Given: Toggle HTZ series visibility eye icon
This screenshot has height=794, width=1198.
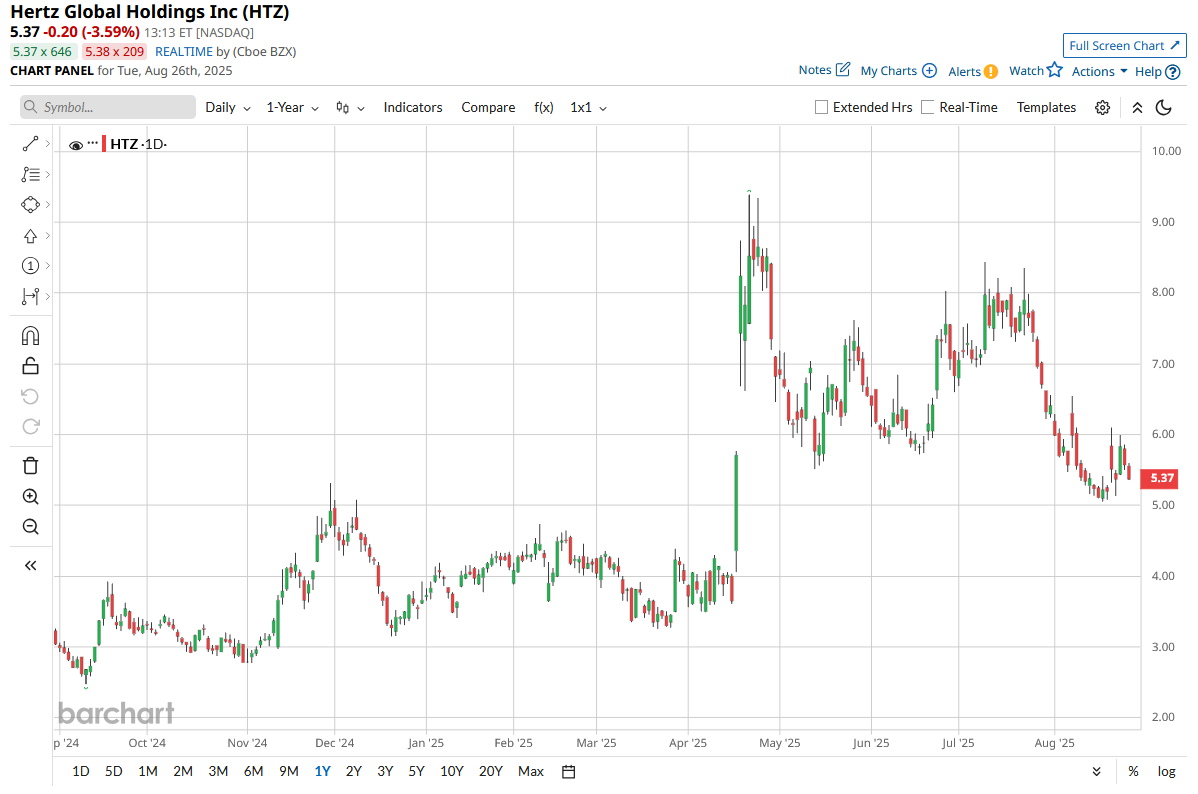Looking at the screenshot, I should pos(76,144).
